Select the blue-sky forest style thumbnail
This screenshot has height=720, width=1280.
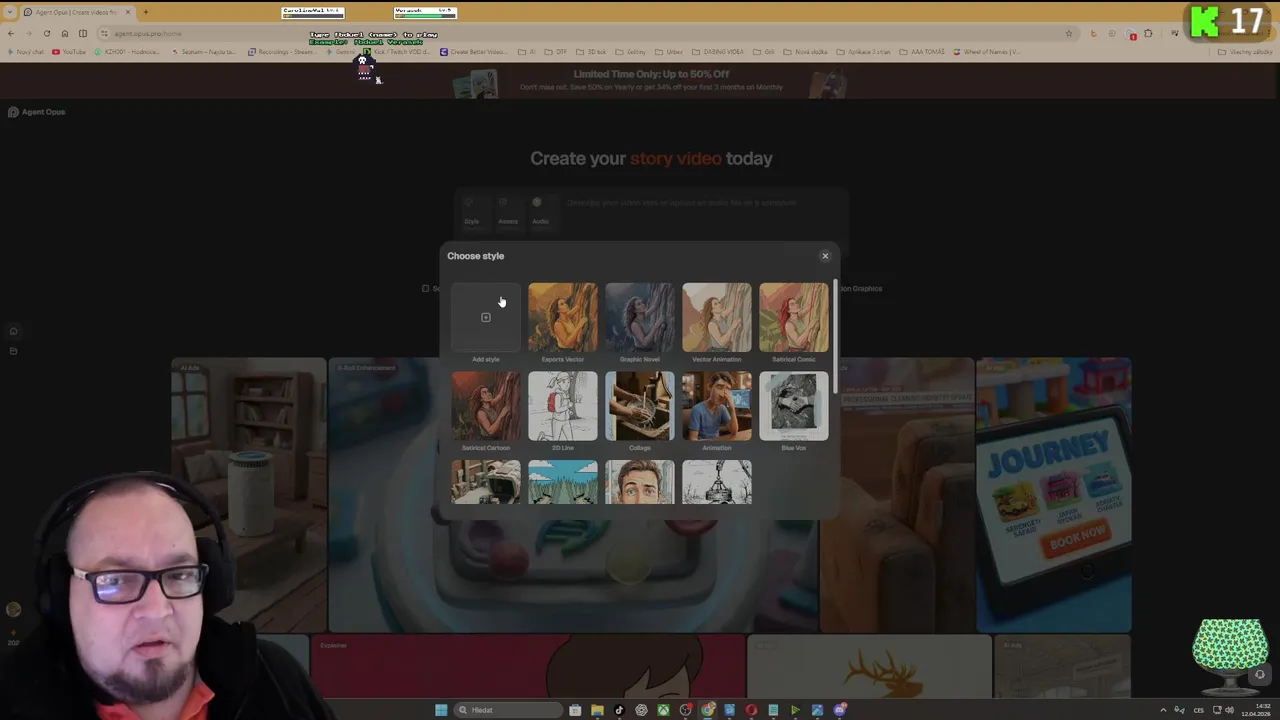(x=563, y=482)
